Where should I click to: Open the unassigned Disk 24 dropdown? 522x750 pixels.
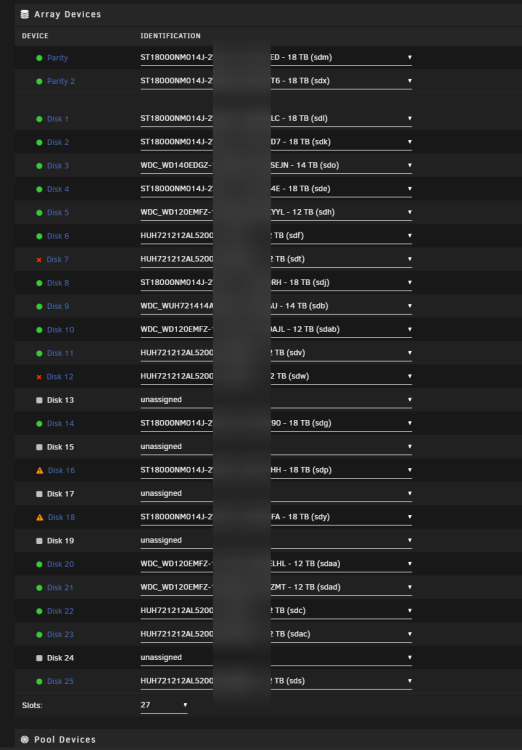(276, 658)
